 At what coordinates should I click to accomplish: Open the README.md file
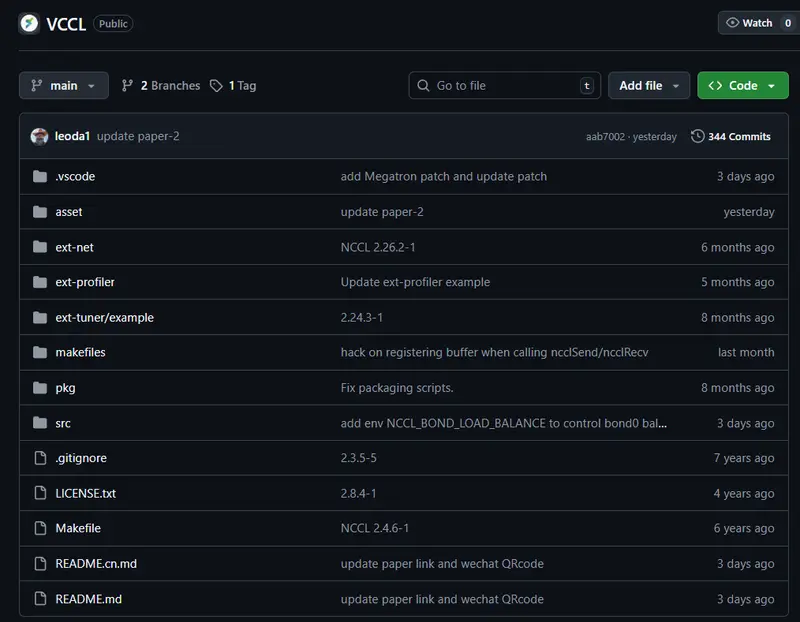pyautogui.click(x=88, y=599)
